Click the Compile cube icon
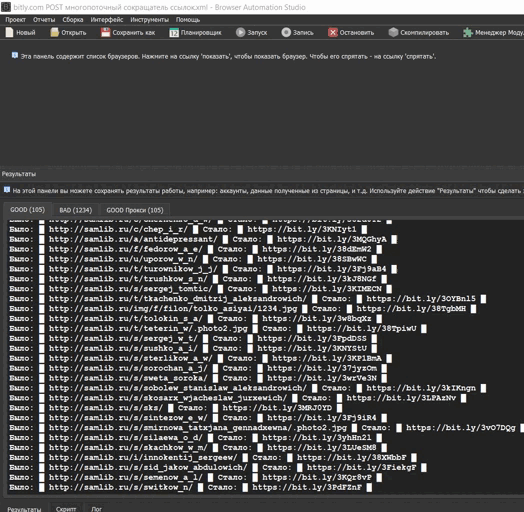 393,32
